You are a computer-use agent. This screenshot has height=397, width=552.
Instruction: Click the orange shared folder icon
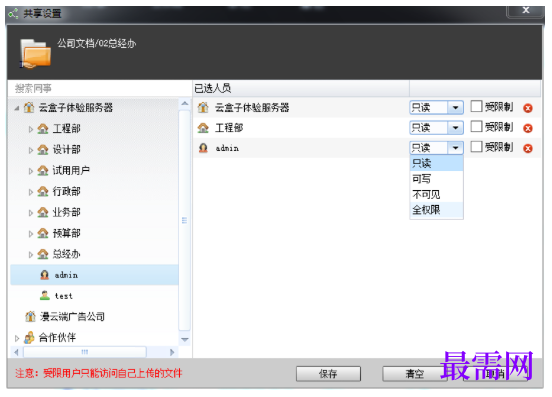tap(35, 53)
